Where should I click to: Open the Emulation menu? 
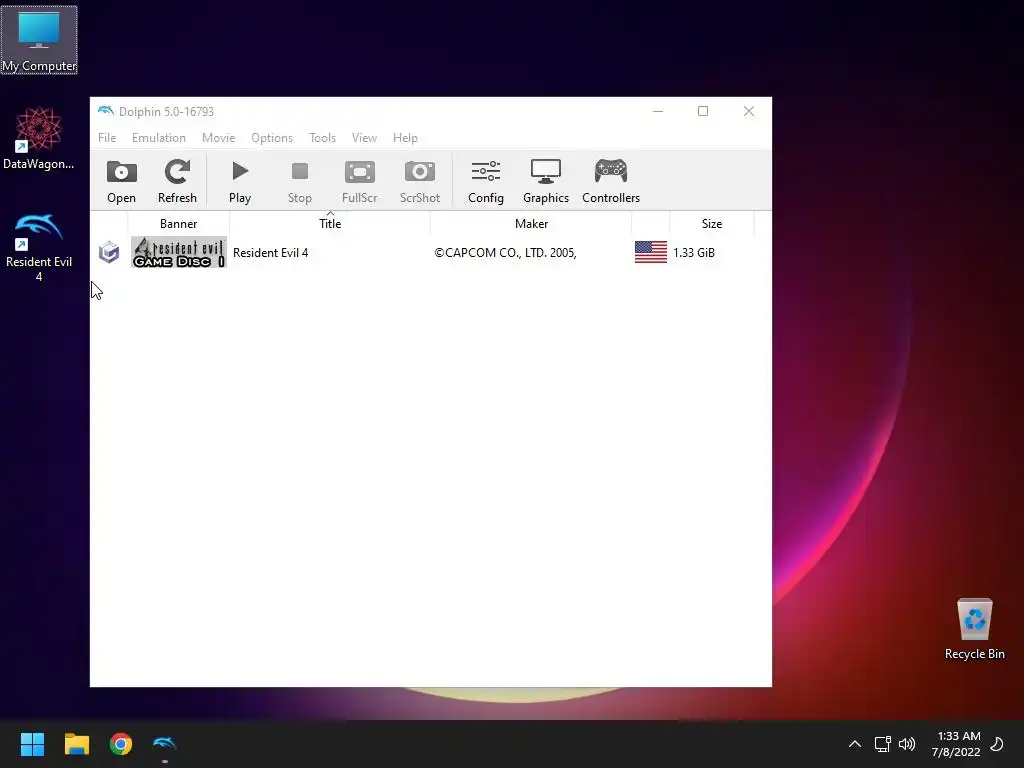tap(159, 138)
